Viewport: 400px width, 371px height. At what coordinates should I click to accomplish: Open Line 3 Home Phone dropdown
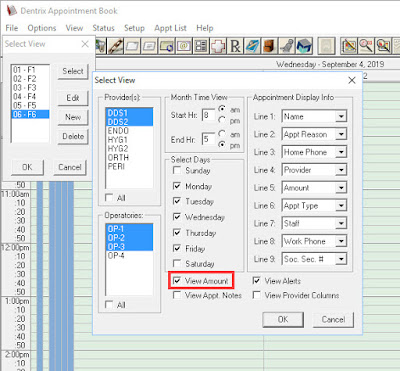[341, 152]
